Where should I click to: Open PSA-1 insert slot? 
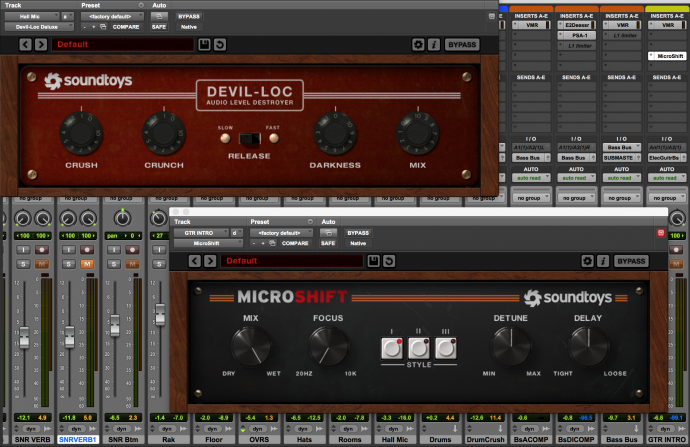coord(577,35)
